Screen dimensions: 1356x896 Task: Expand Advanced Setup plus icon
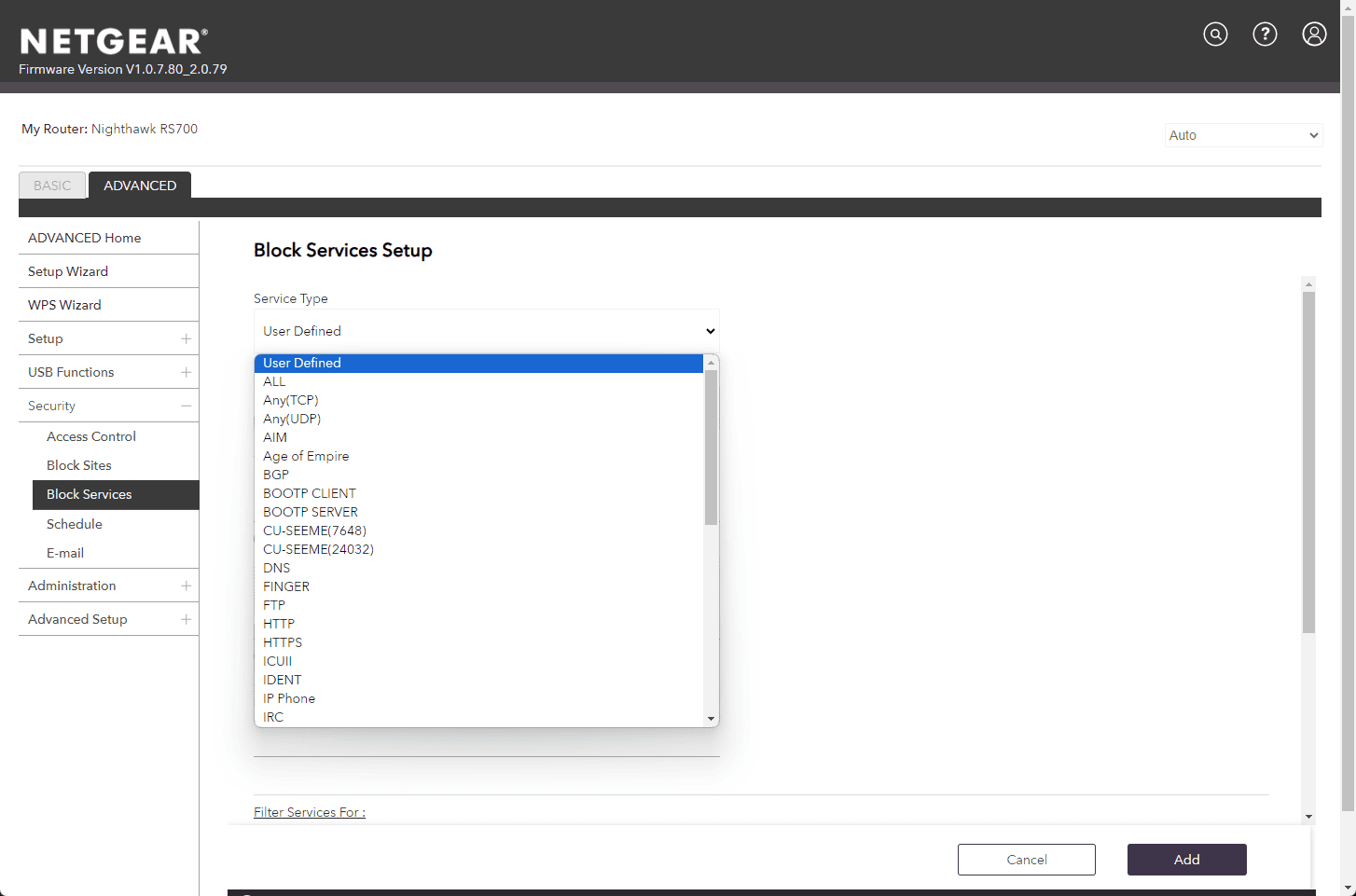tap(186, 619)
